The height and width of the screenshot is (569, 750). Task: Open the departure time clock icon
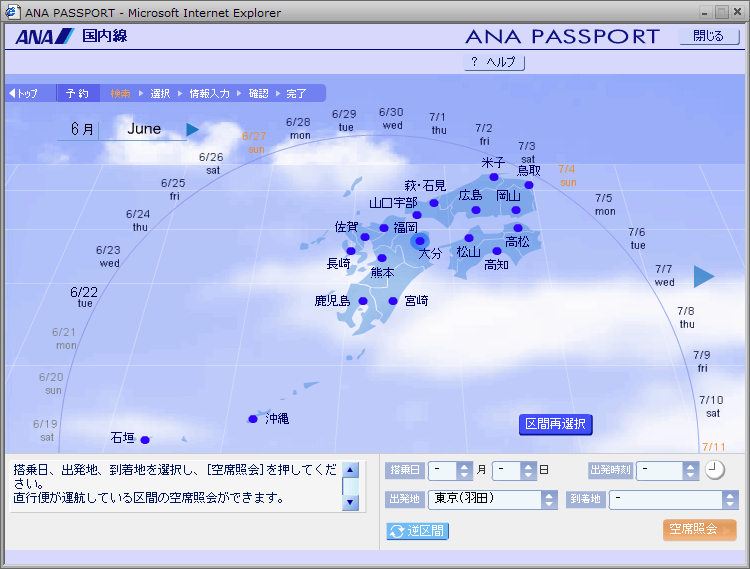[715, 470]
